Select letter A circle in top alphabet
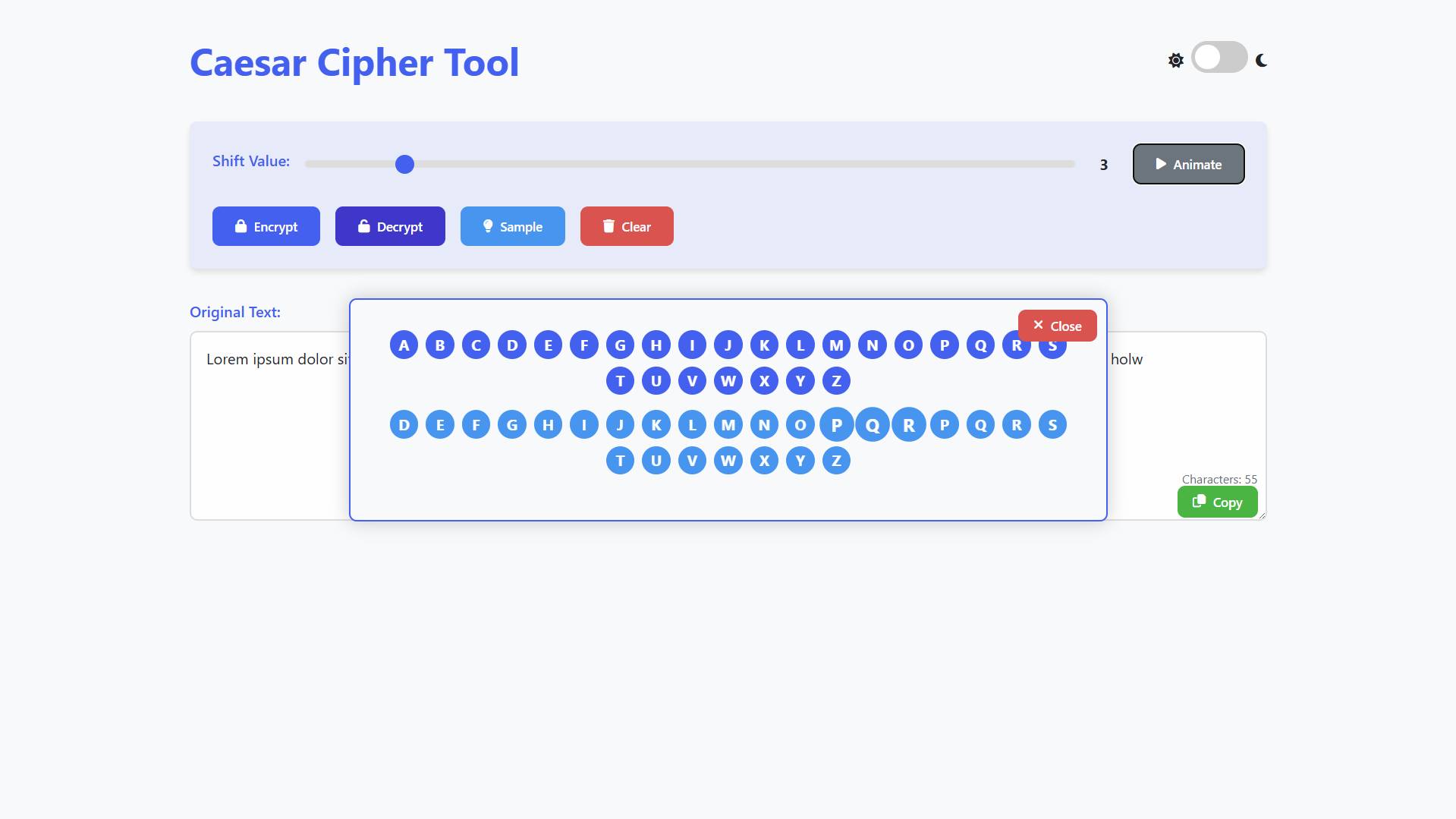This screenshot has width=1456, height=819. [x=404, y=345]
